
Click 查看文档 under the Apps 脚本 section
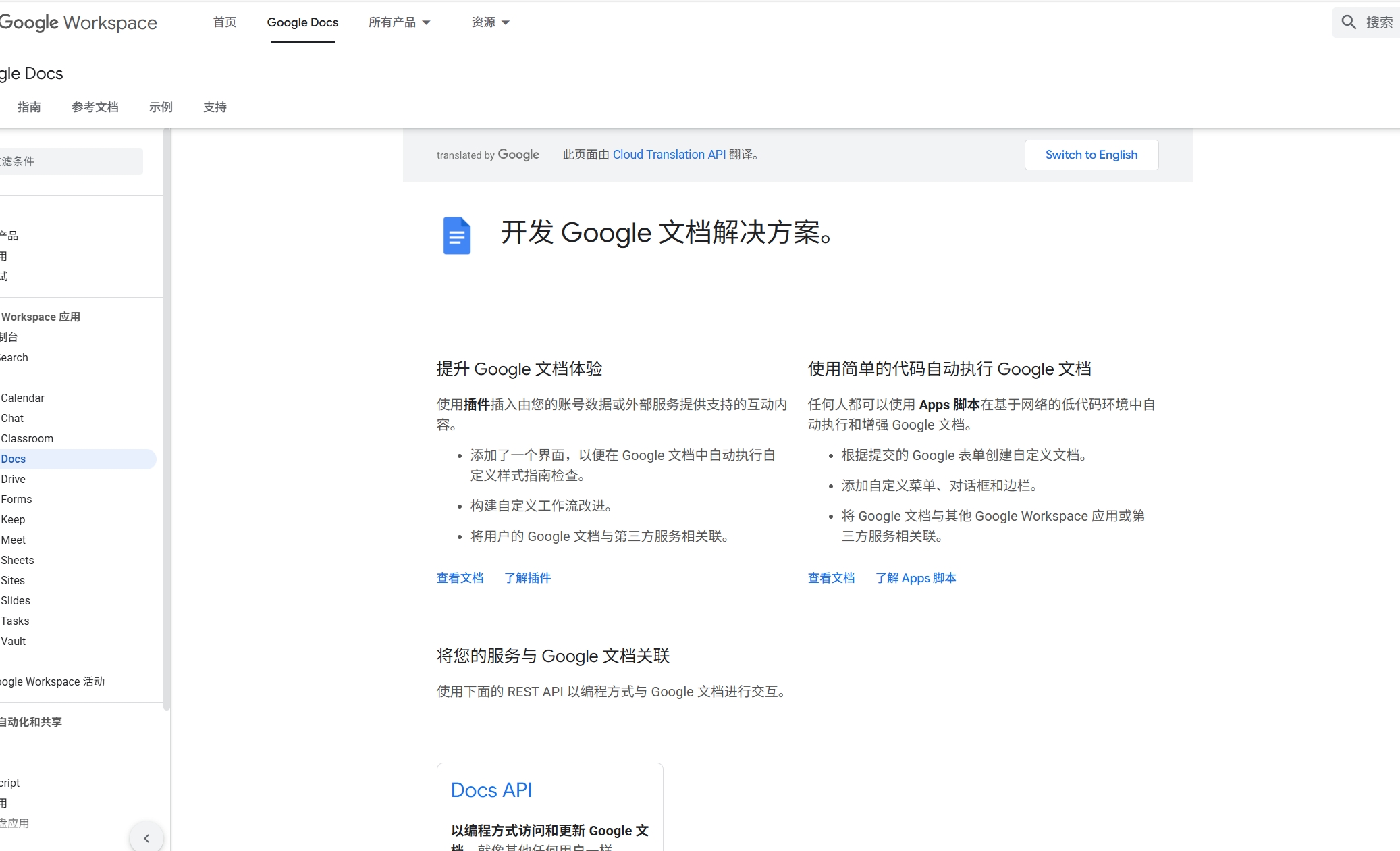[x=831, y=578]
